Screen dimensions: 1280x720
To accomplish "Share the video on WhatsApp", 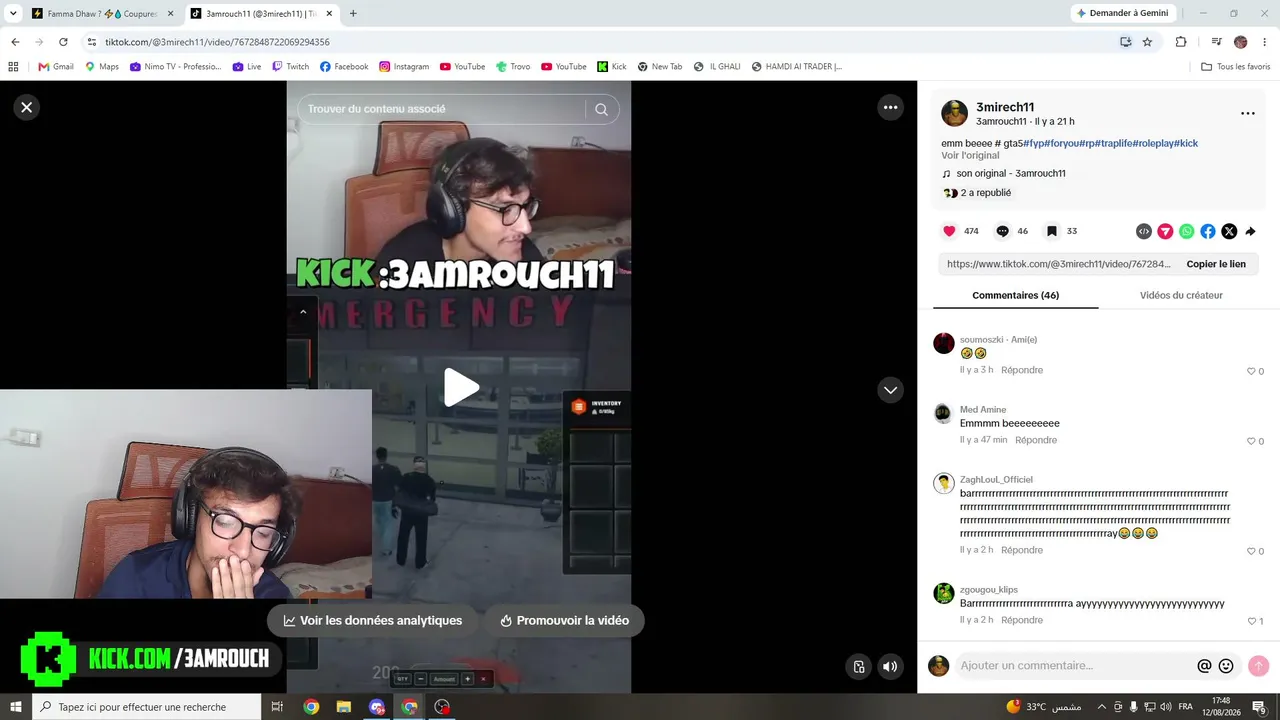I will click(x=1186, y=231).
